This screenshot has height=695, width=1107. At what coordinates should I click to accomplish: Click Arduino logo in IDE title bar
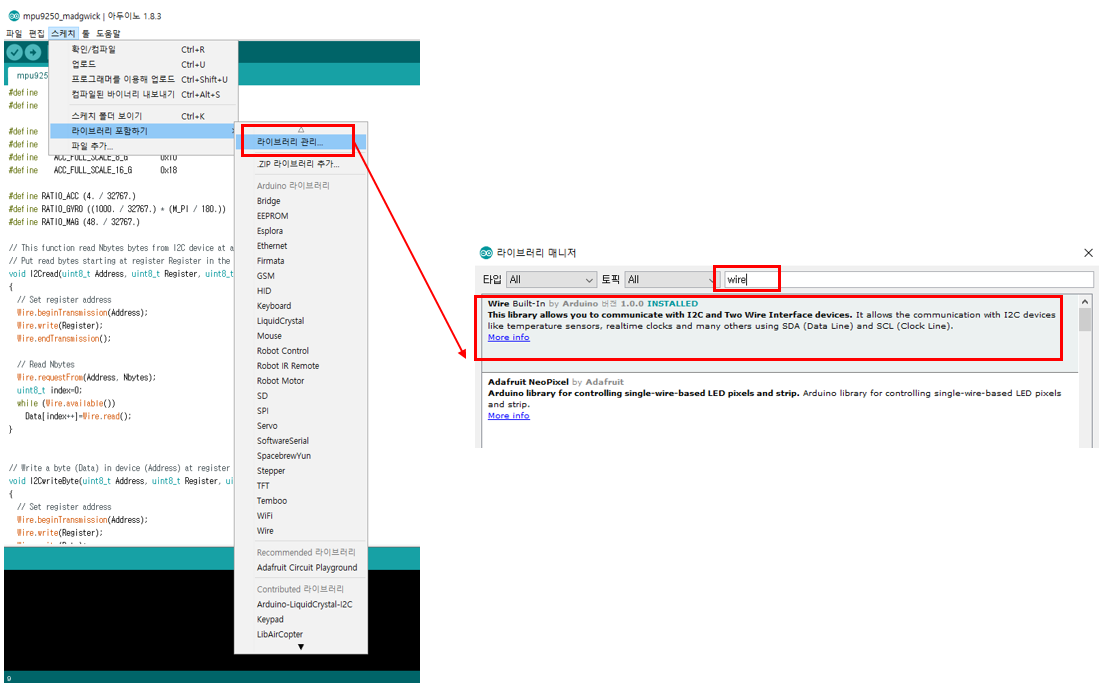(x=13, y=16)
